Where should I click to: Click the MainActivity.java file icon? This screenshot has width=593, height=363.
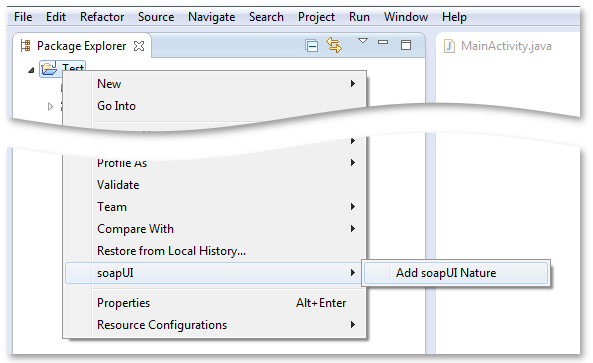pyautogui.click(x=449, y=46)
